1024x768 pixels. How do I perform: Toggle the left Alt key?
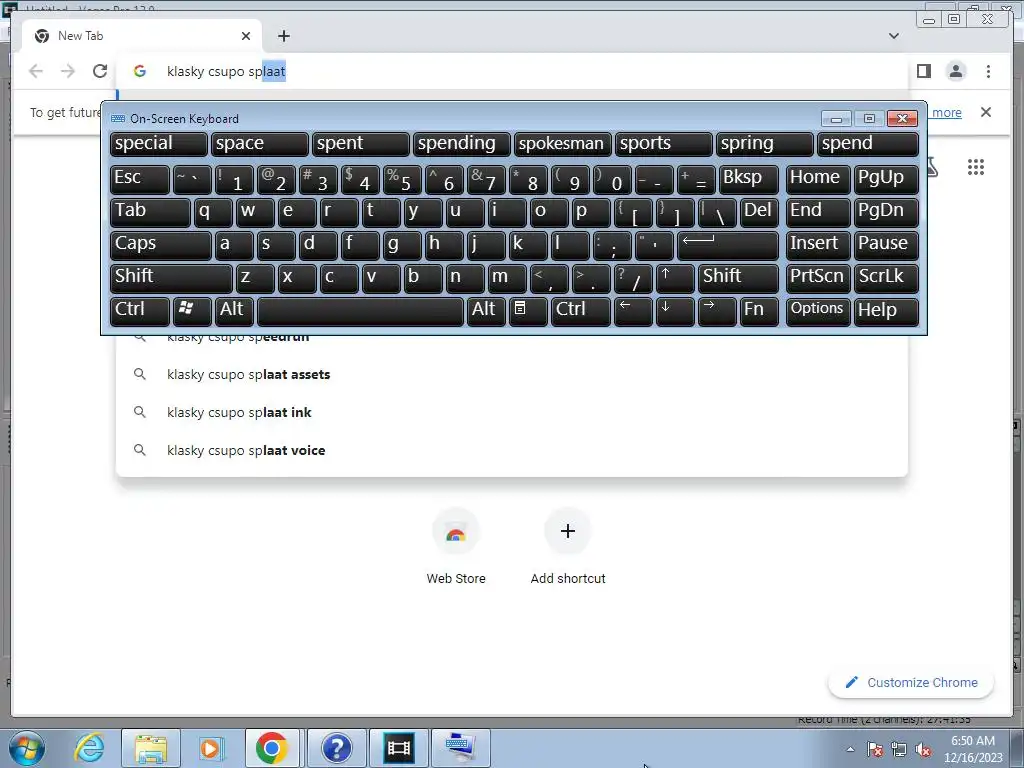pos(234,311)
